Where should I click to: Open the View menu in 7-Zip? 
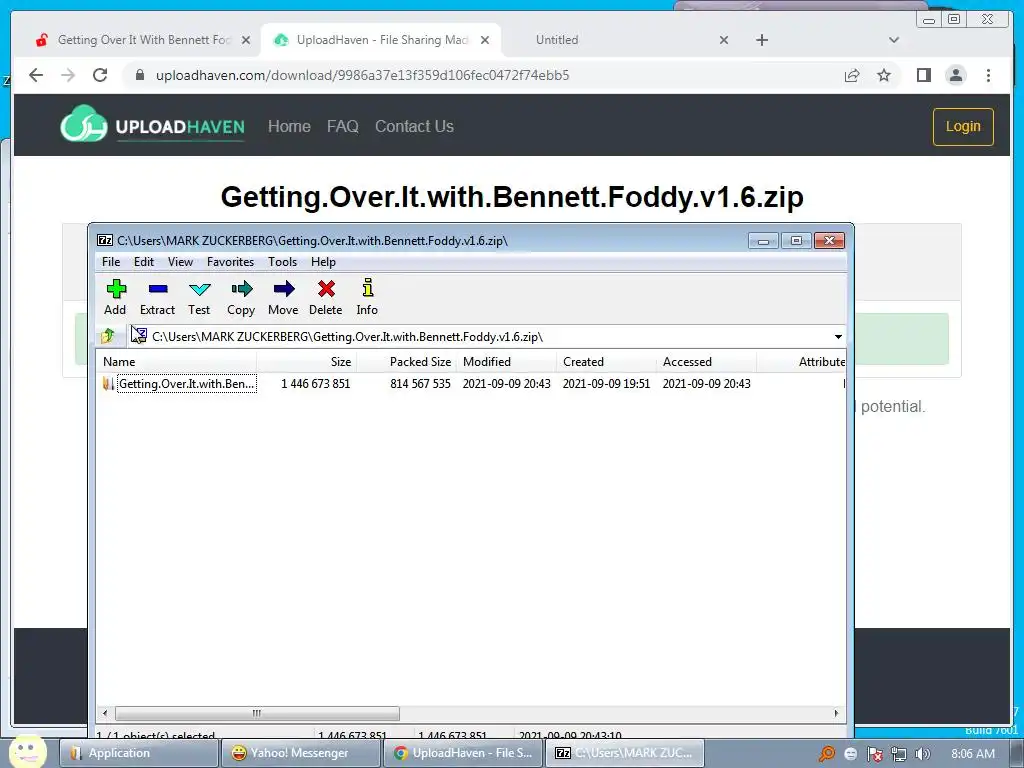pos(180,262)
